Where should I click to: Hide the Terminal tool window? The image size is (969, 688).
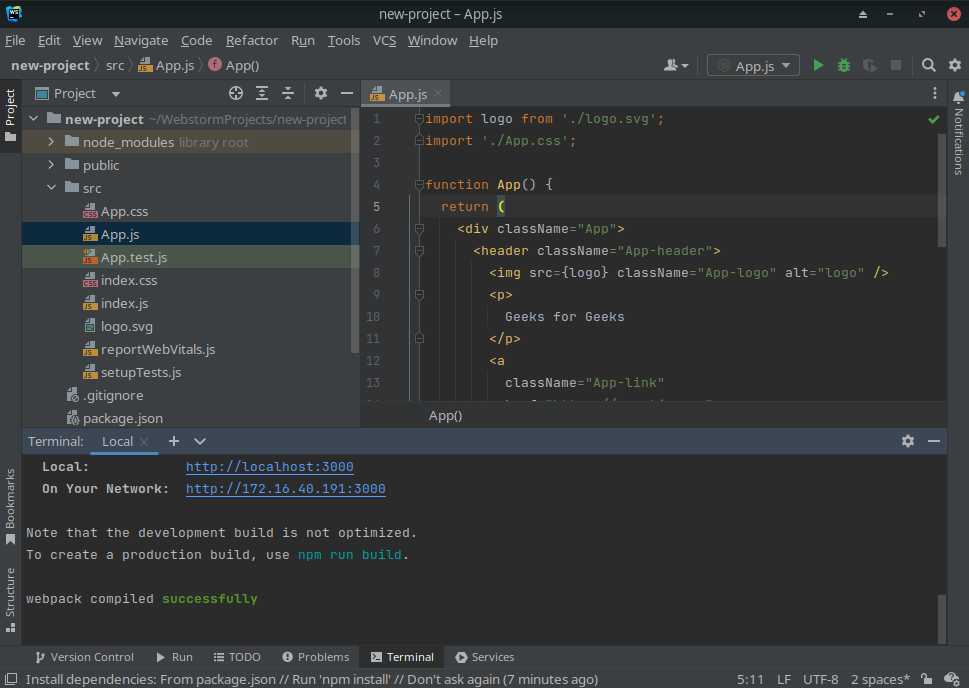click(934, 441)
